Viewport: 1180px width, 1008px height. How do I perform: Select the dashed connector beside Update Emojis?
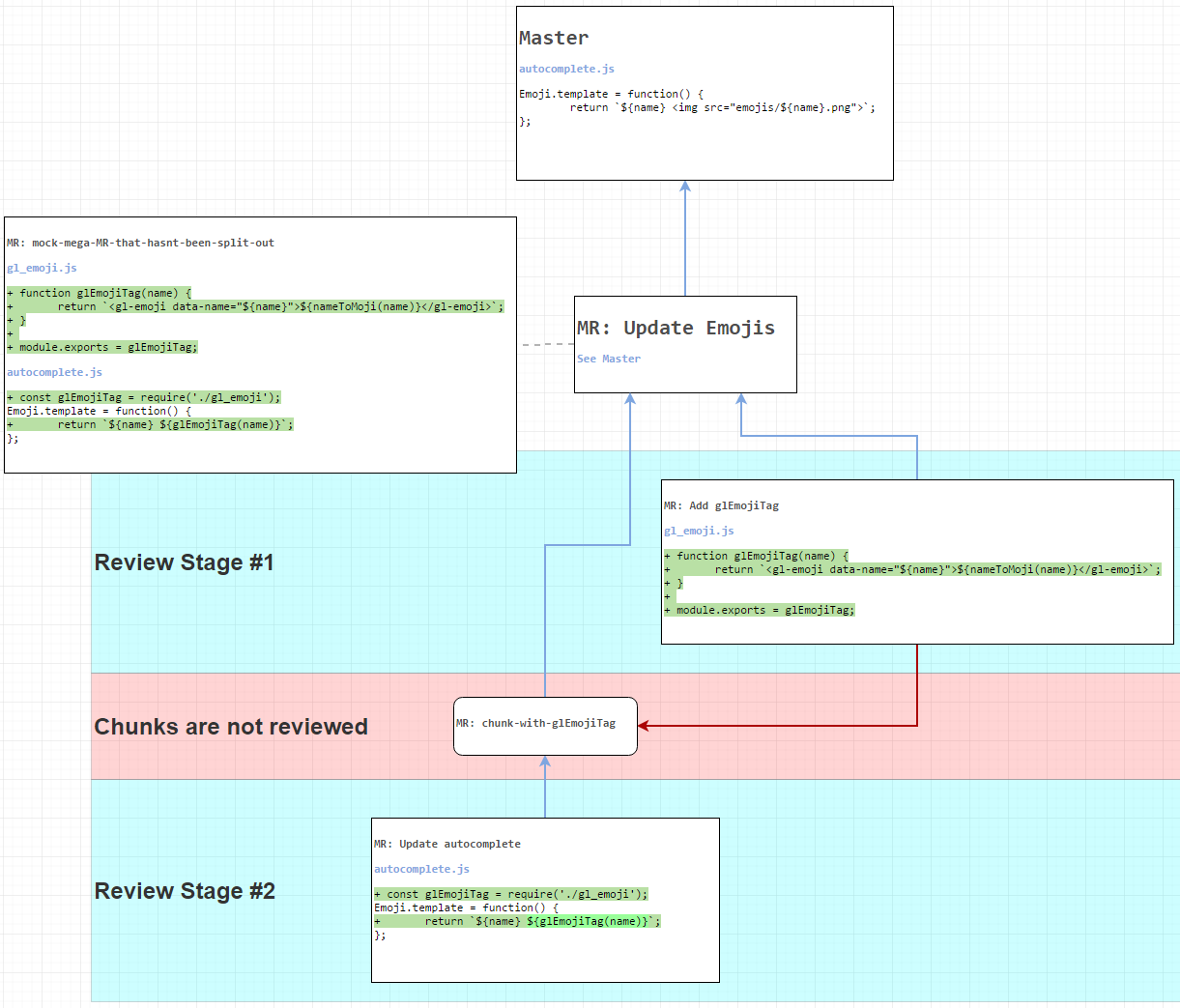point(547,344)
